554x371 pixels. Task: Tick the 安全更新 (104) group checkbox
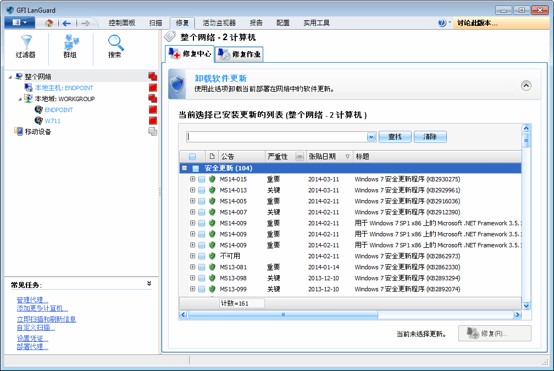tap(195, 168)
